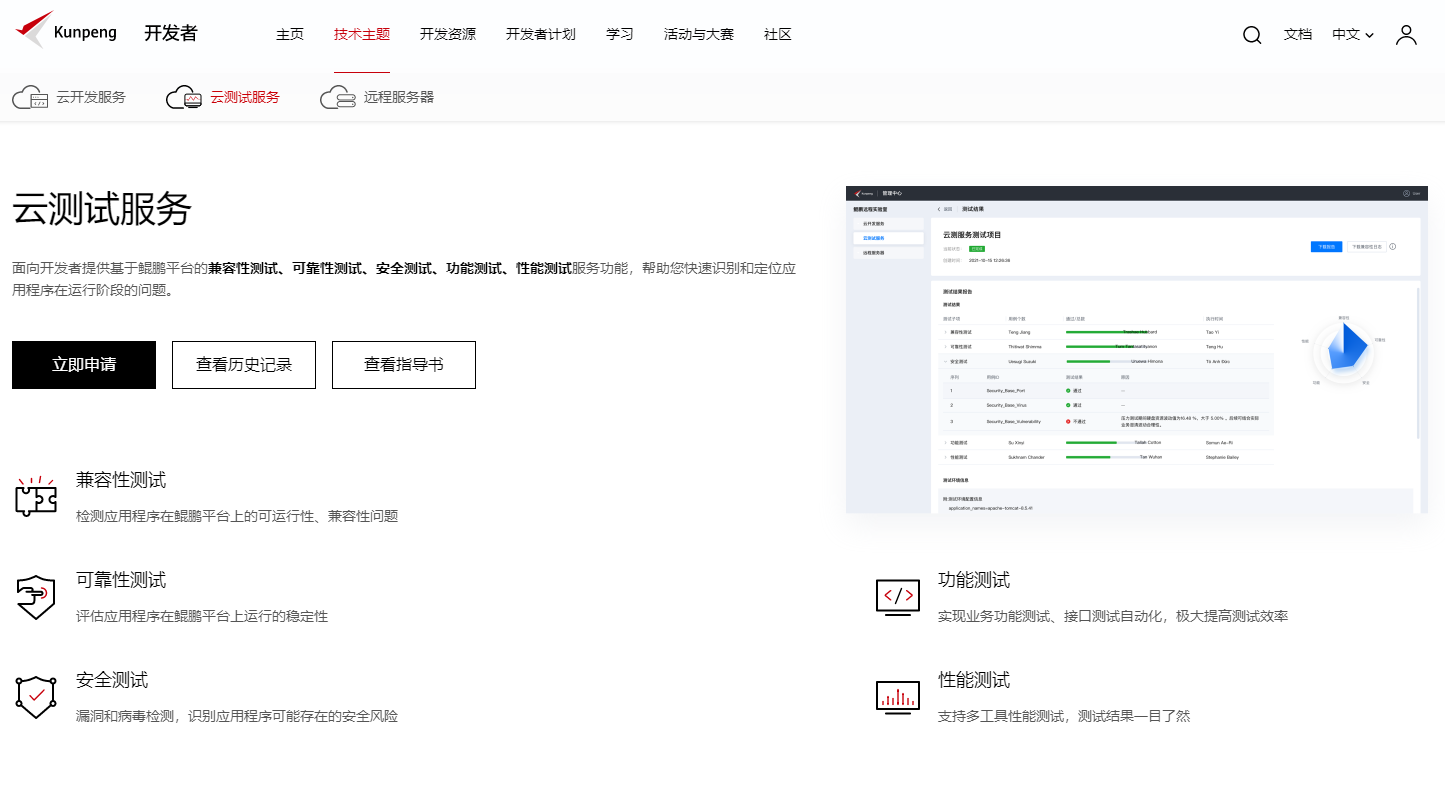Open the 文档 link
This screenshot has height=808, width=1445.
click(1298, 35)
